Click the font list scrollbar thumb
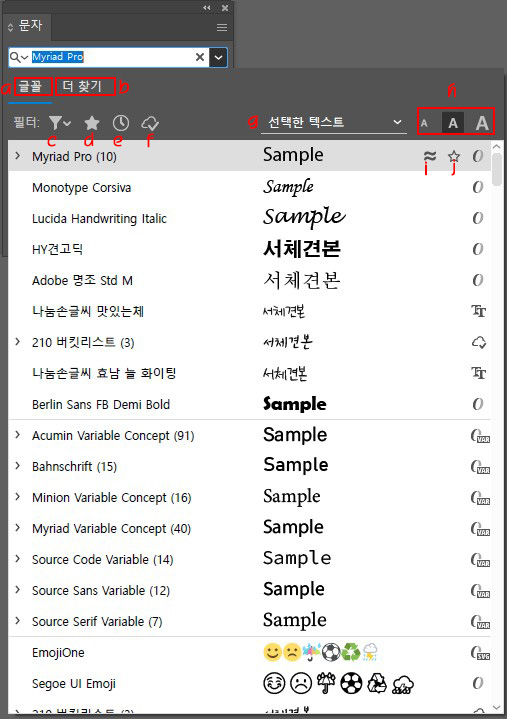 tap(496, 170)
